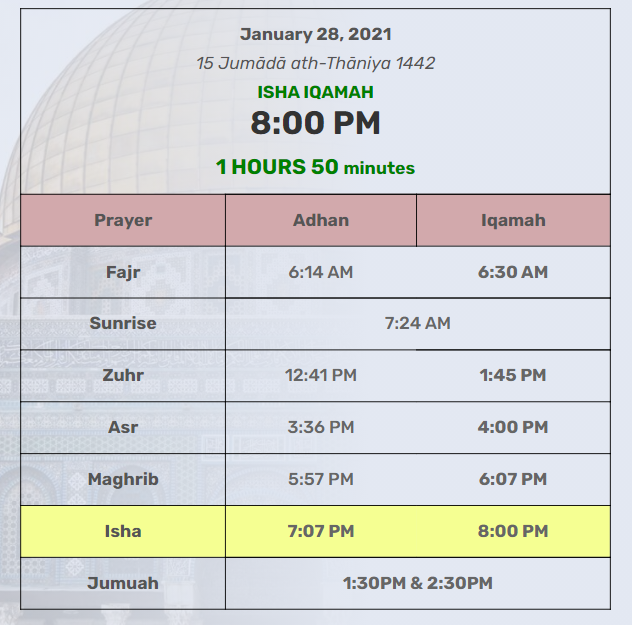Select the Hijri date 15 Jumada ath-Thaniya text
This screenshot has height=625, width=632.
pos(315,63)
